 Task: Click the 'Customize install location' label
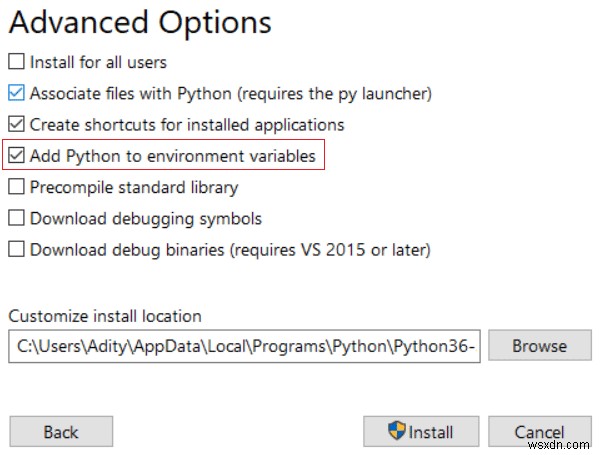[x=105, y=316]
